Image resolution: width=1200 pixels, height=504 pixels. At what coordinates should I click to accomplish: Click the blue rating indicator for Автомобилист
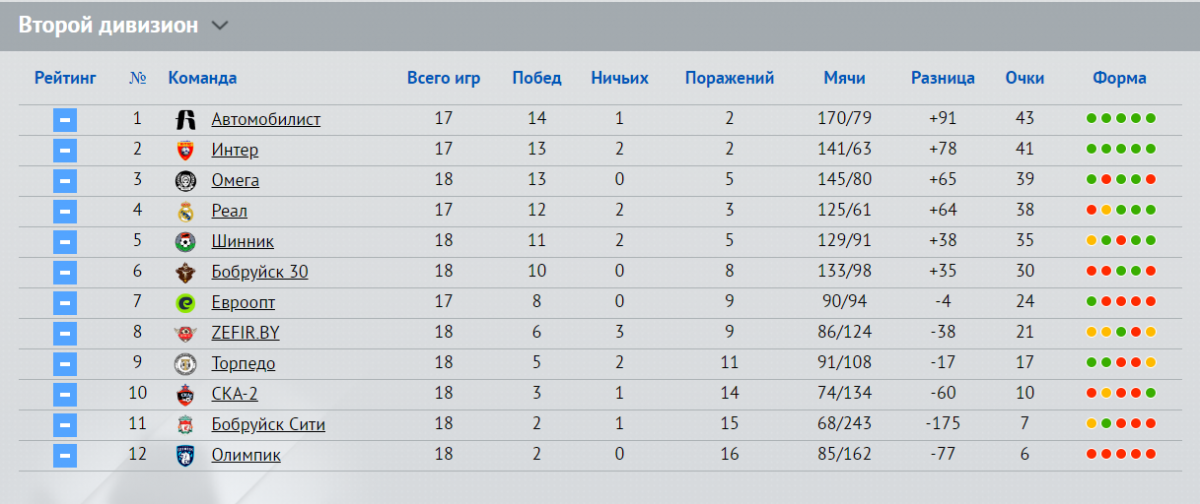(65, 120)
